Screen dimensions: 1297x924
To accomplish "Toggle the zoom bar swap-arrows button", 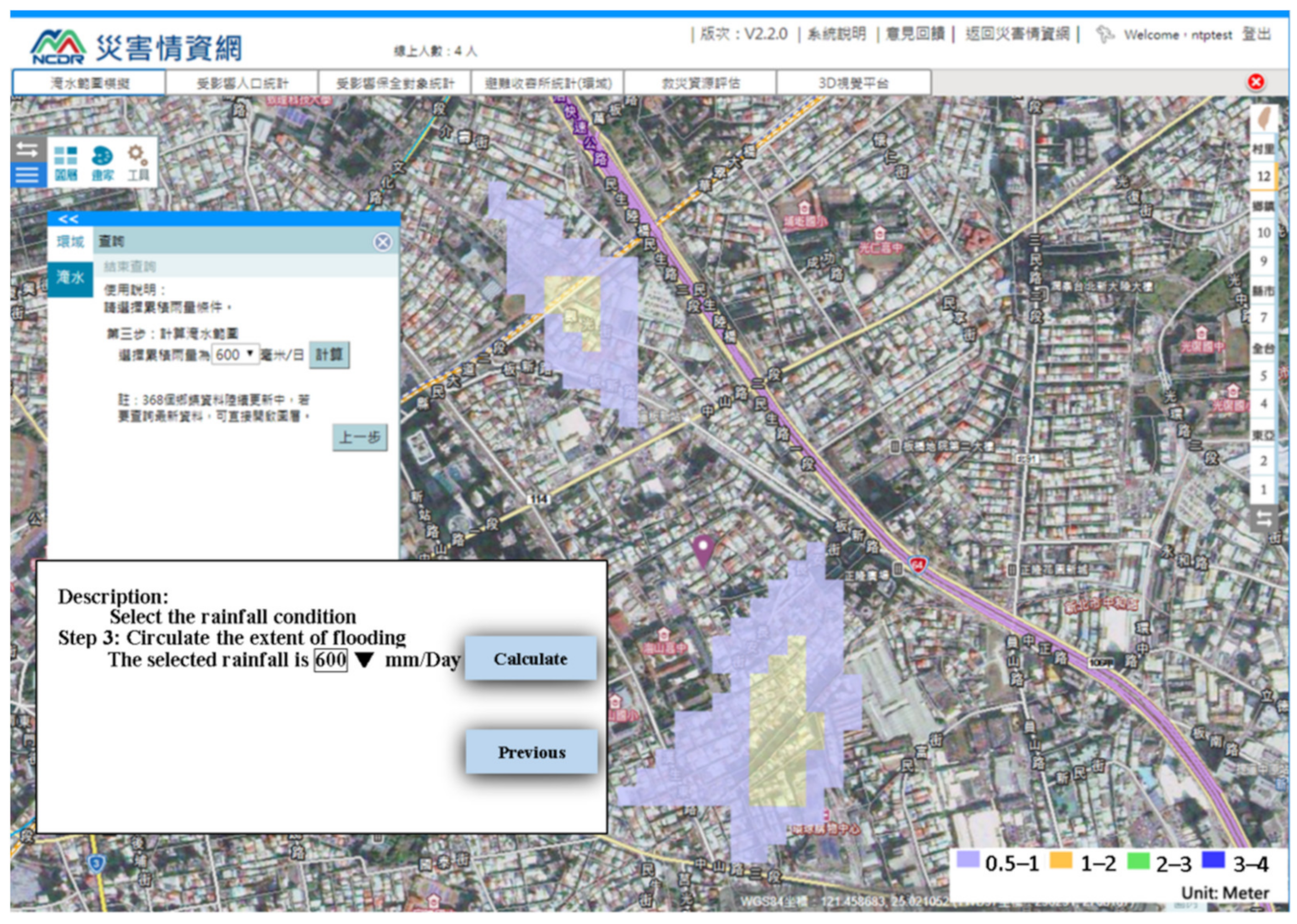I will pyautogui.click(x=1264, y=518).
